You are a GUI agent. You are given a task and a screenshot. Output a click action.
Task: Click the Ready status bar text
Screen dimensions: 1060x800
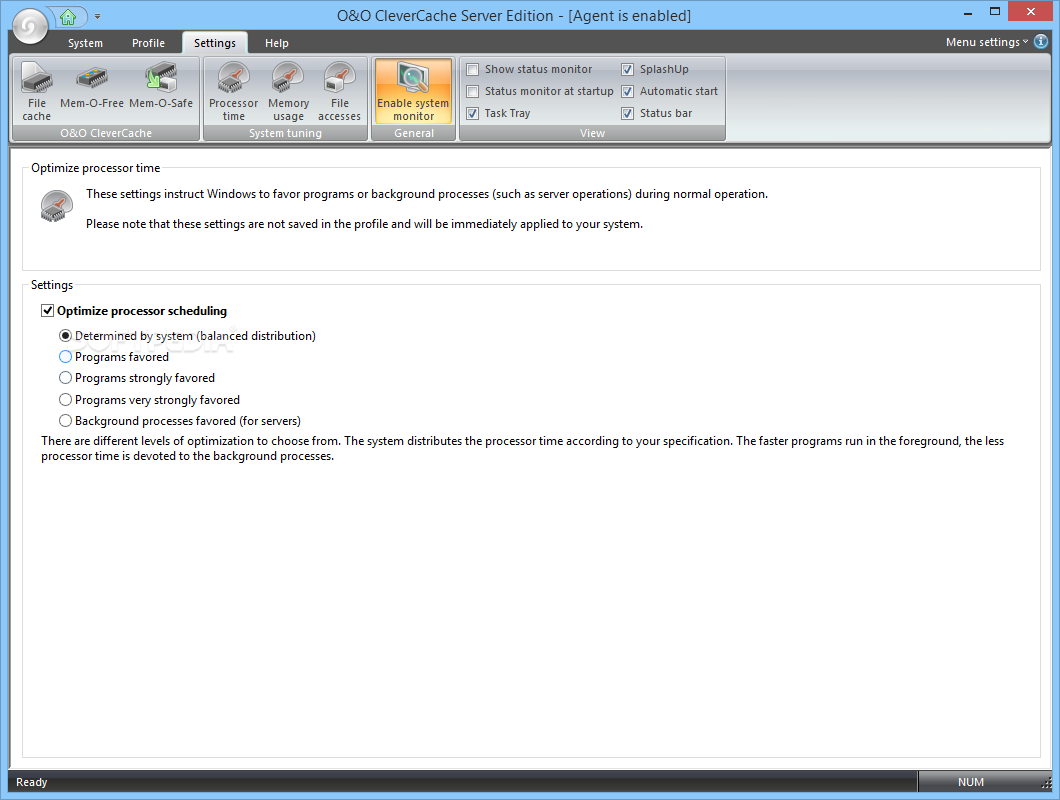coord(32,782)
